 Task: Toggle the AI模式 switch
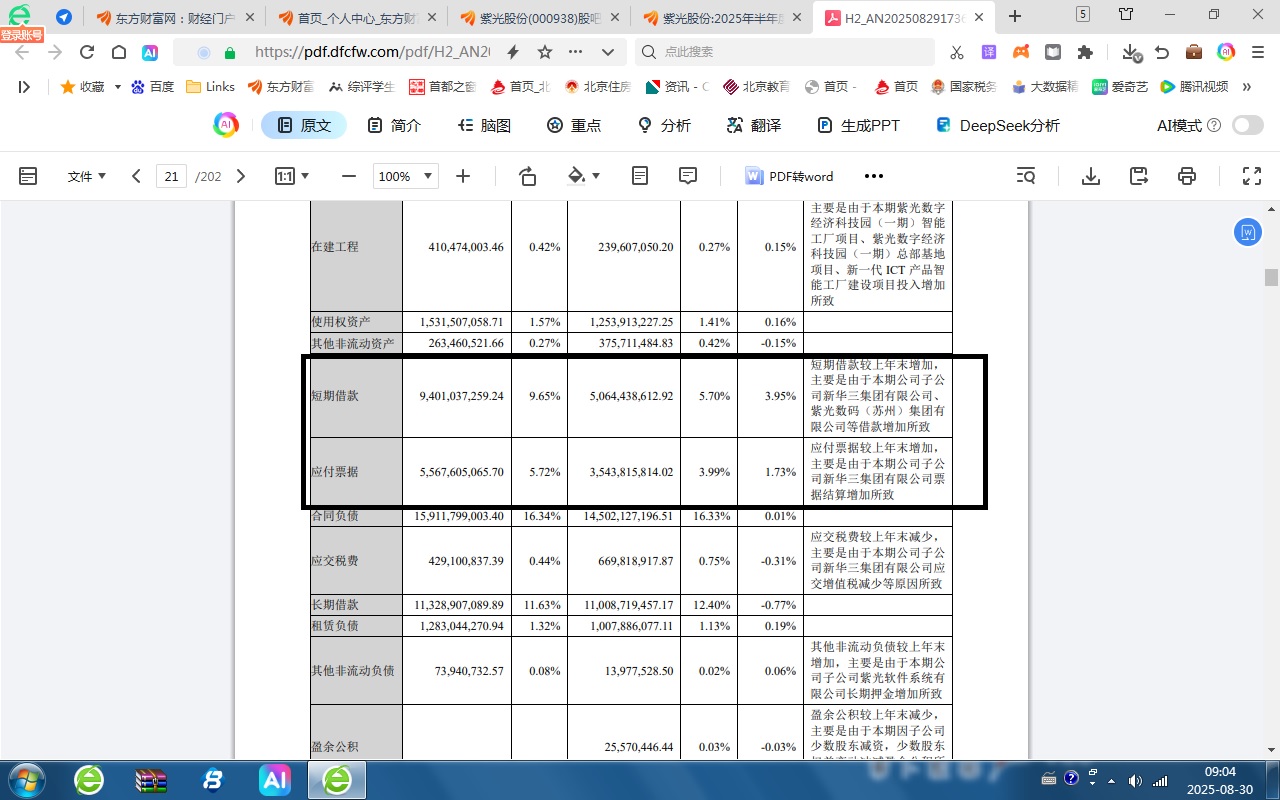[x=1248, y=125]
